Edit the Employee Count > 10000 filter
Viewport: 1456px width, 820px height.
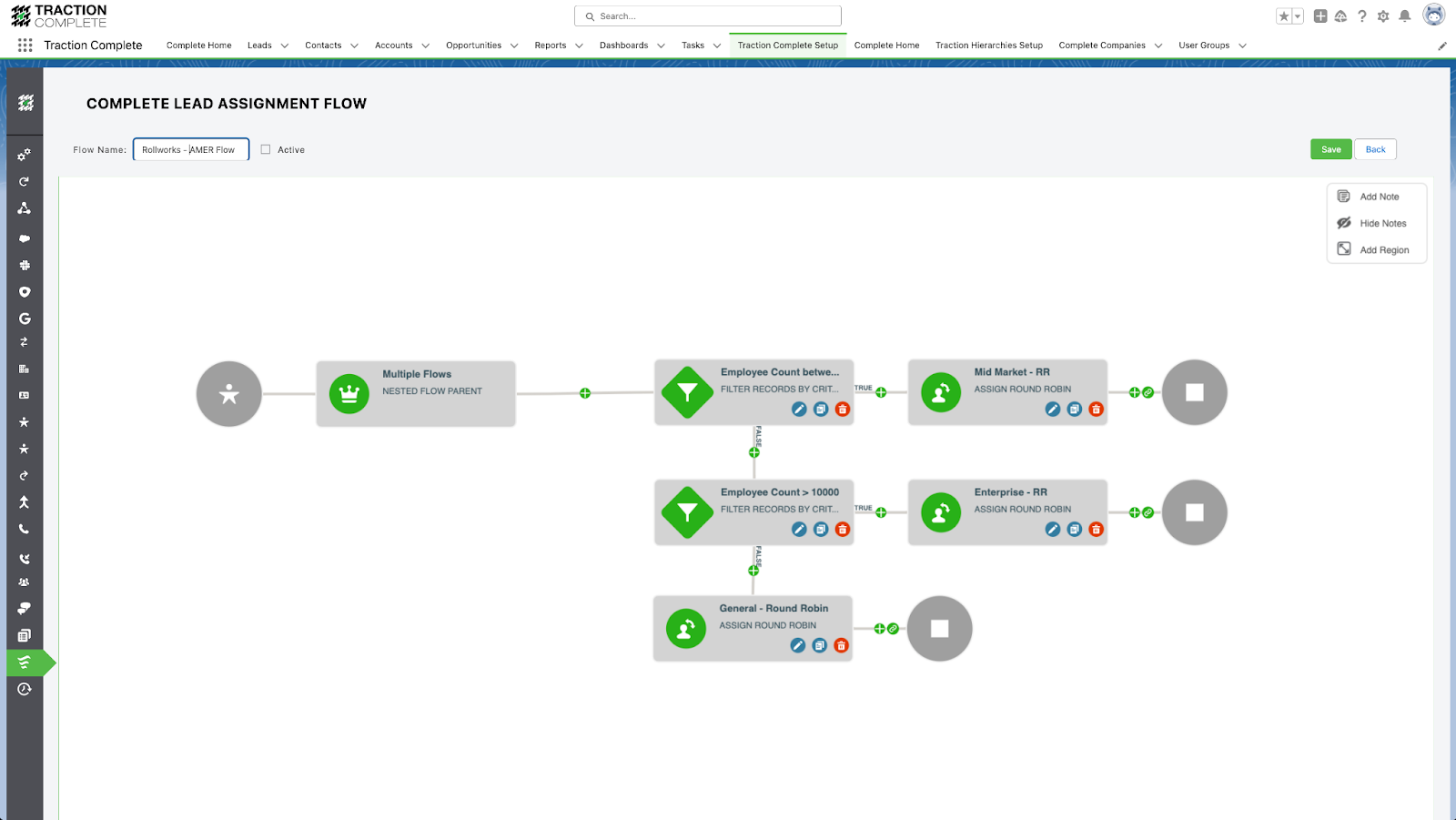[x=799, y=530]
